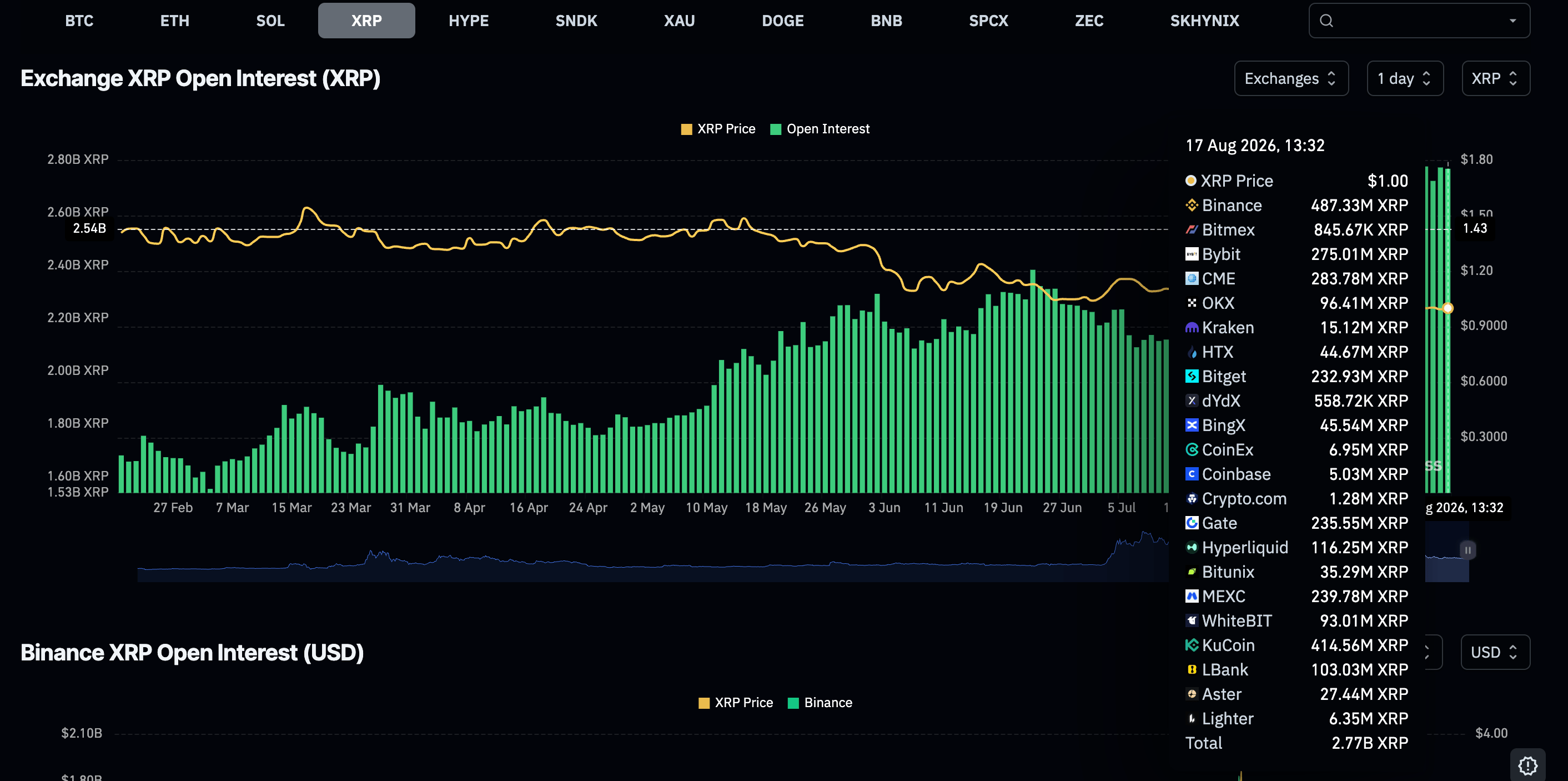Click the KuCoin 414.56M XRP value

(1359, 645)
